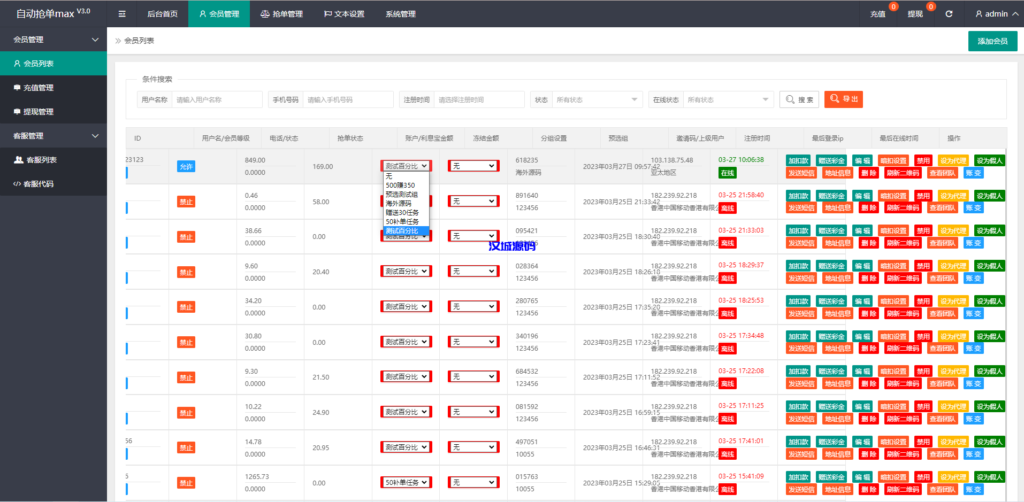Image resolution: width=1024 pixels, height=502 pixels.
Task: Open the 系统管理 top menu
Action: coord(400,14)
